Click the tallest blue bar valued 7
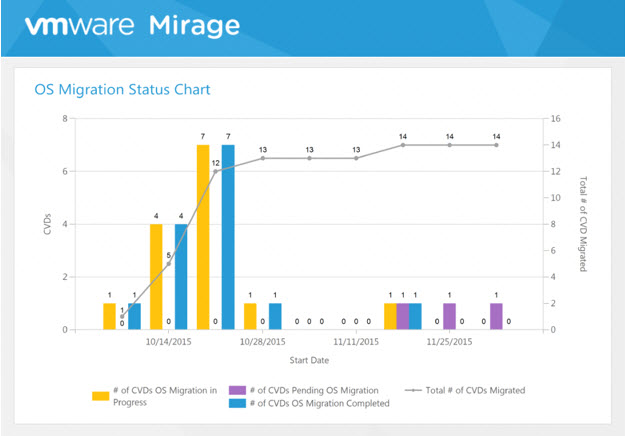 pyautogui.click(x=228, y=237)
